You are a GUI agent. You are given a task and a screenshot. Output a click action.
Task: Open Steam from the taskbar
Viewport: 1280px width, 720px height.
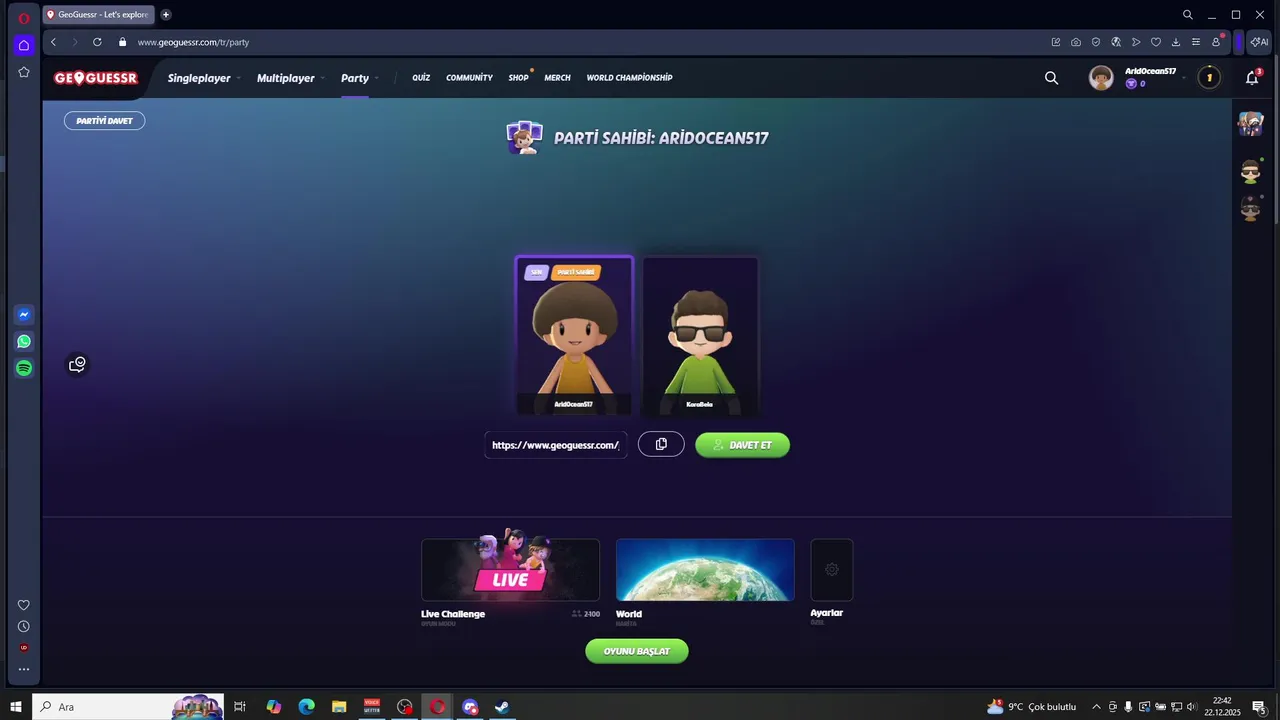click(503, 707)
